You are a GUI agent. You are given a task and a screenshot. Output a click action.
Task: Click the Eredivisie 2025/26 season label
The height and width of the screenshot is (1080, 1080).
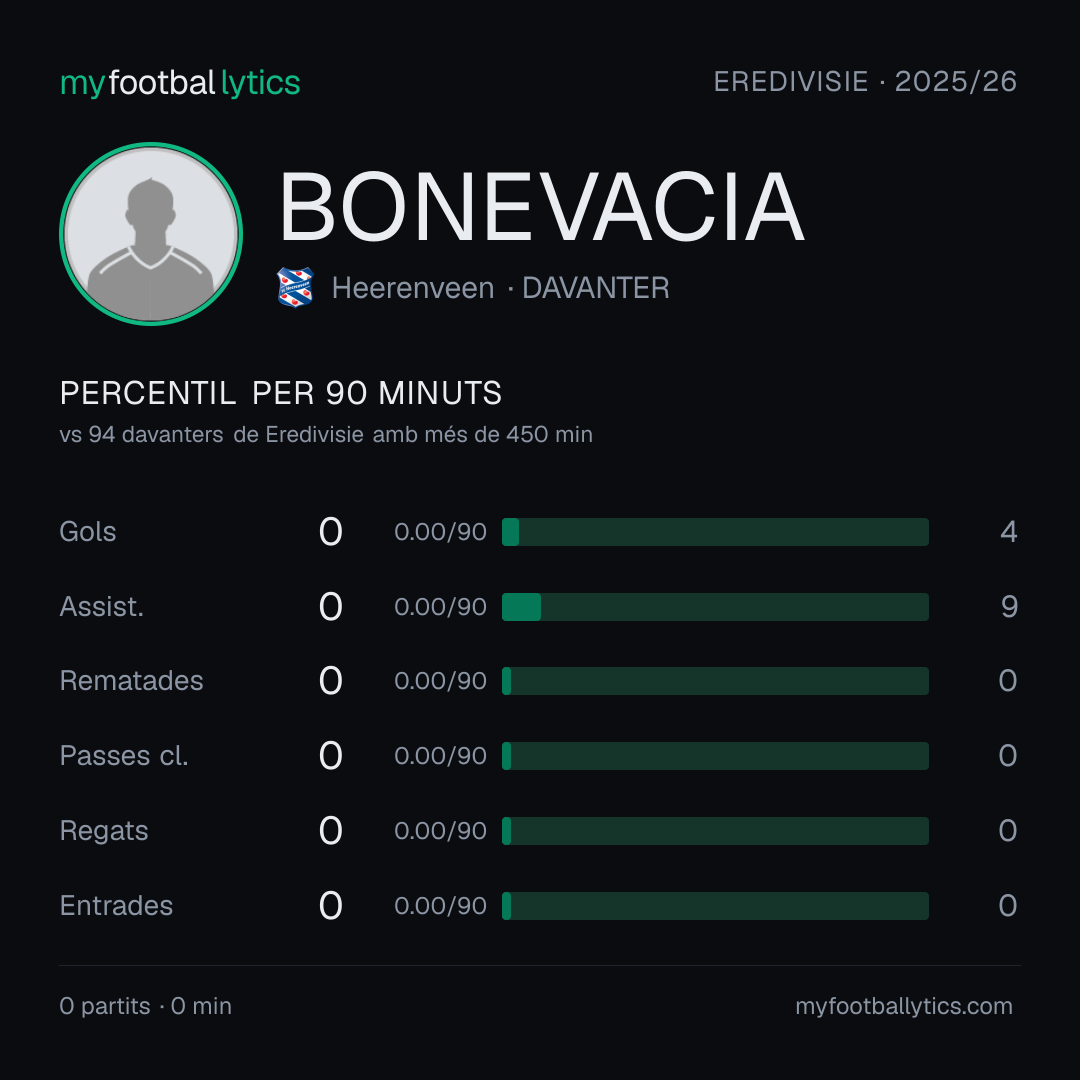click(865, 82)
